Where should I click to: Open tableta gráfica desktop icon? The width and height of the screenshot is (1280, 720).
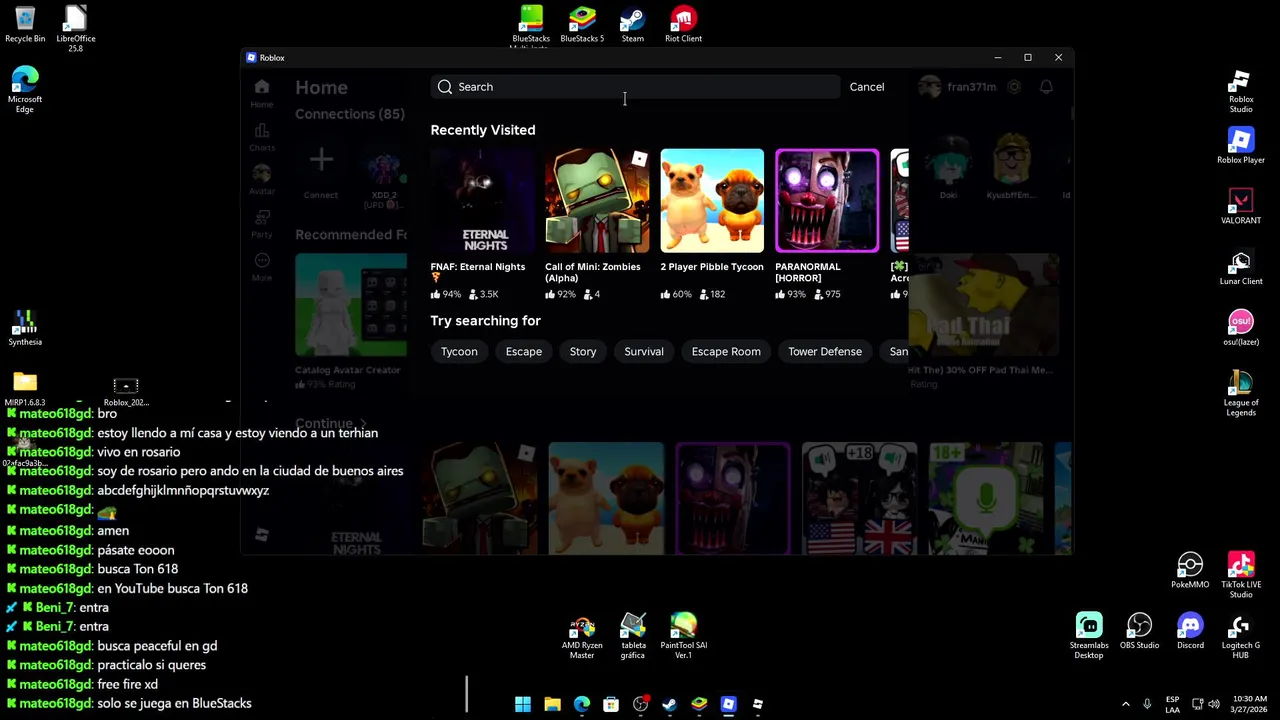click(633, 637)
